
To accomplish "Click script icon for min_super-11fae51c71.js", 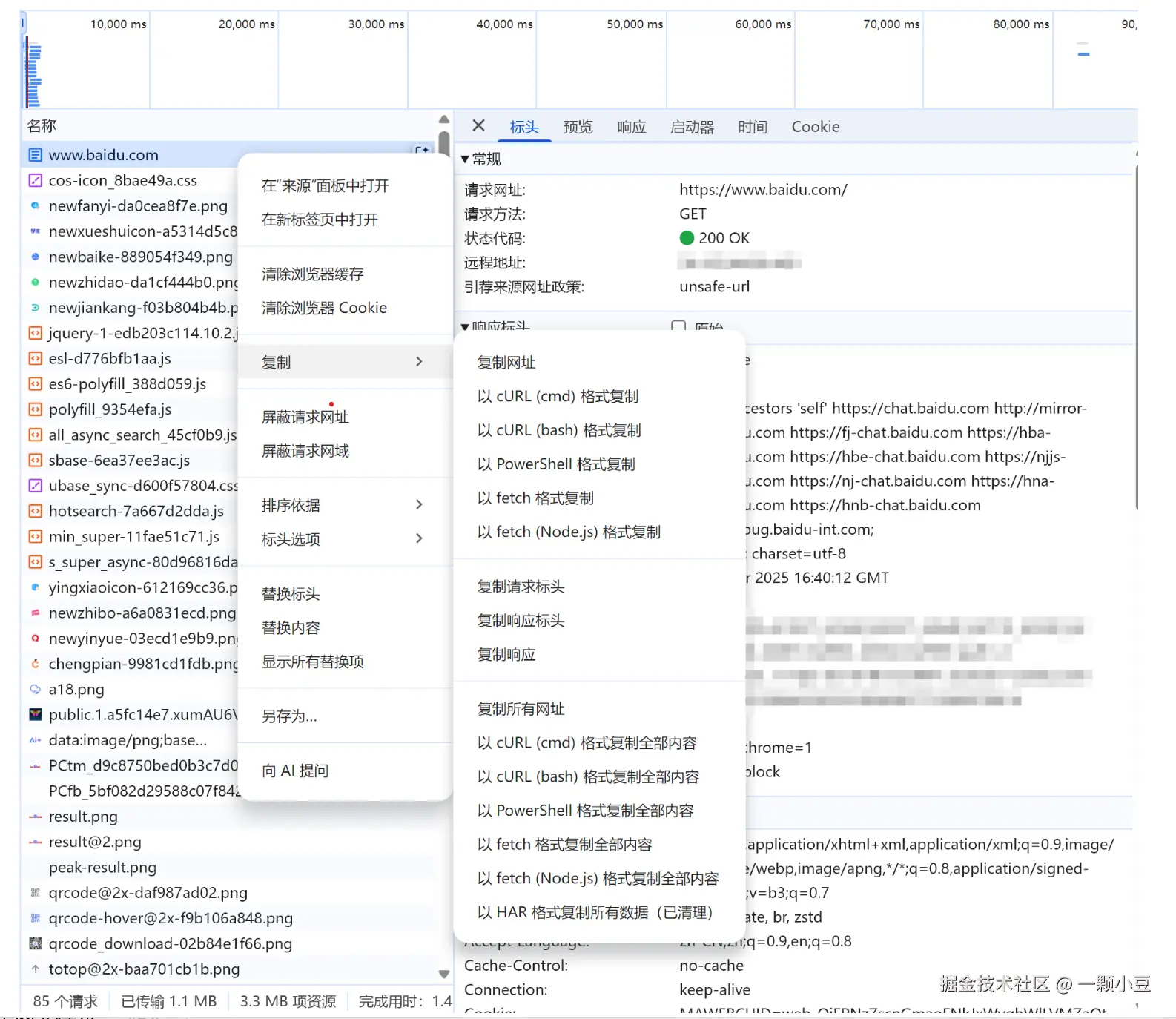I will click(x=35, y=536).
